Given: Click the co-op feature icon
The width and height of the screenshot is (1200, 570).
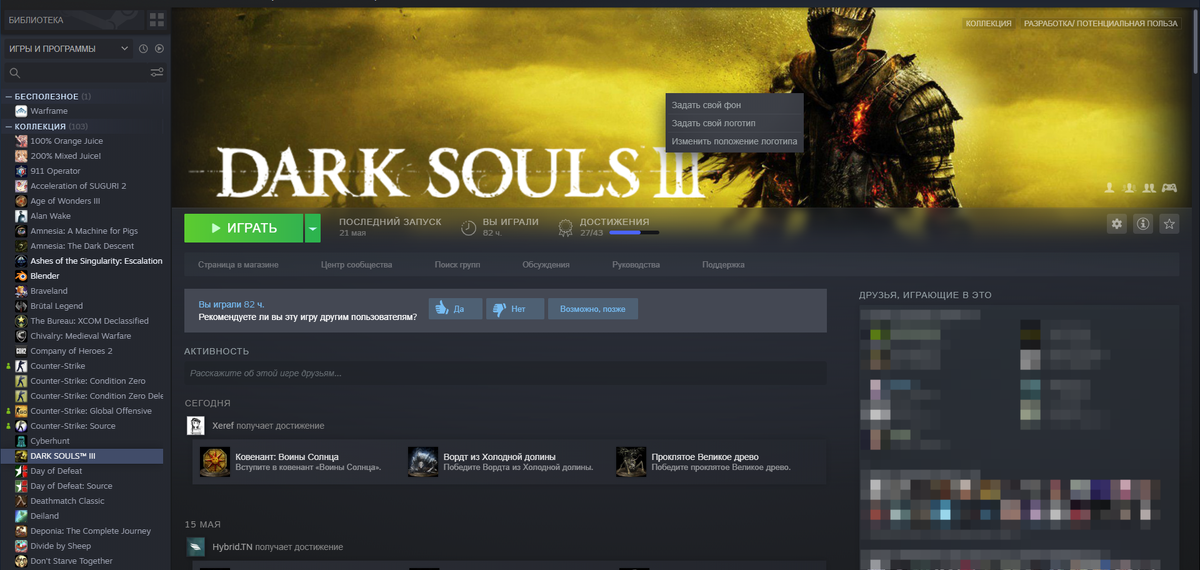Looking at the screenshot, I should (x=1150, y=187).
